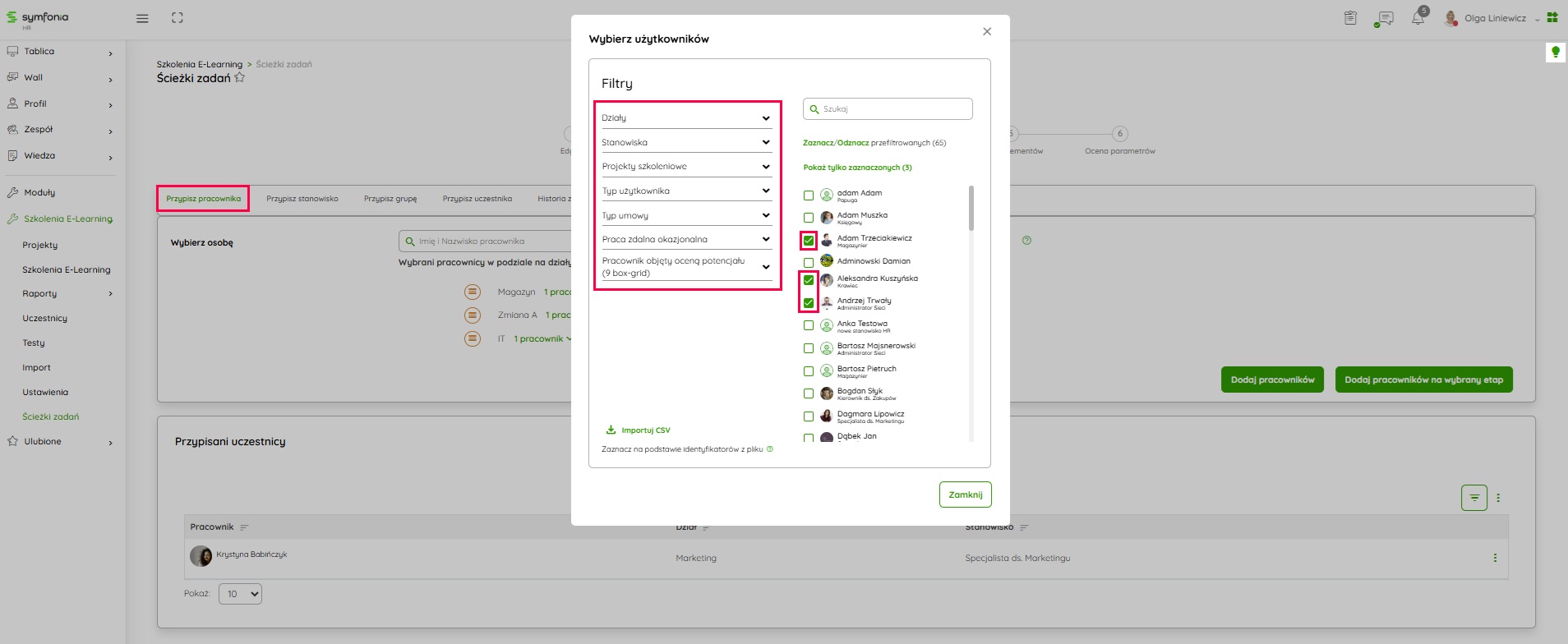Check the Anka Testowa checkbox

click(x=809, y=325)
